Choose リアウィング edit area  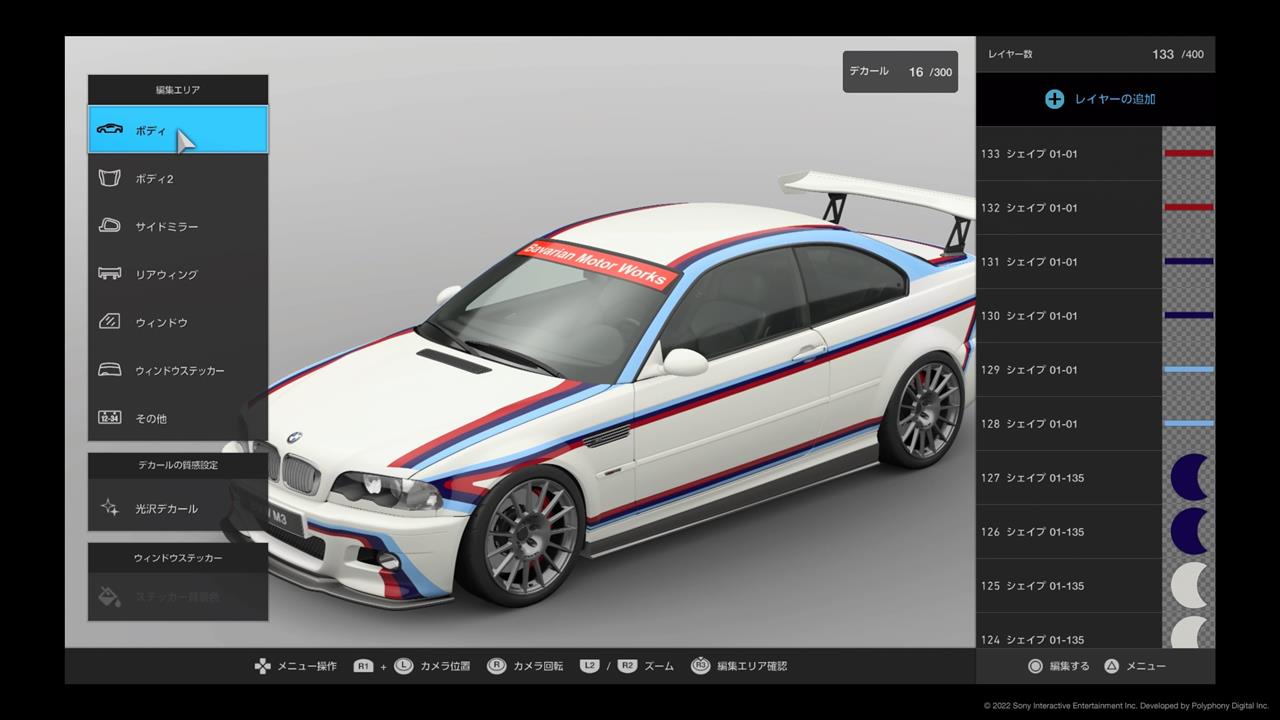(x=178, y=274)
